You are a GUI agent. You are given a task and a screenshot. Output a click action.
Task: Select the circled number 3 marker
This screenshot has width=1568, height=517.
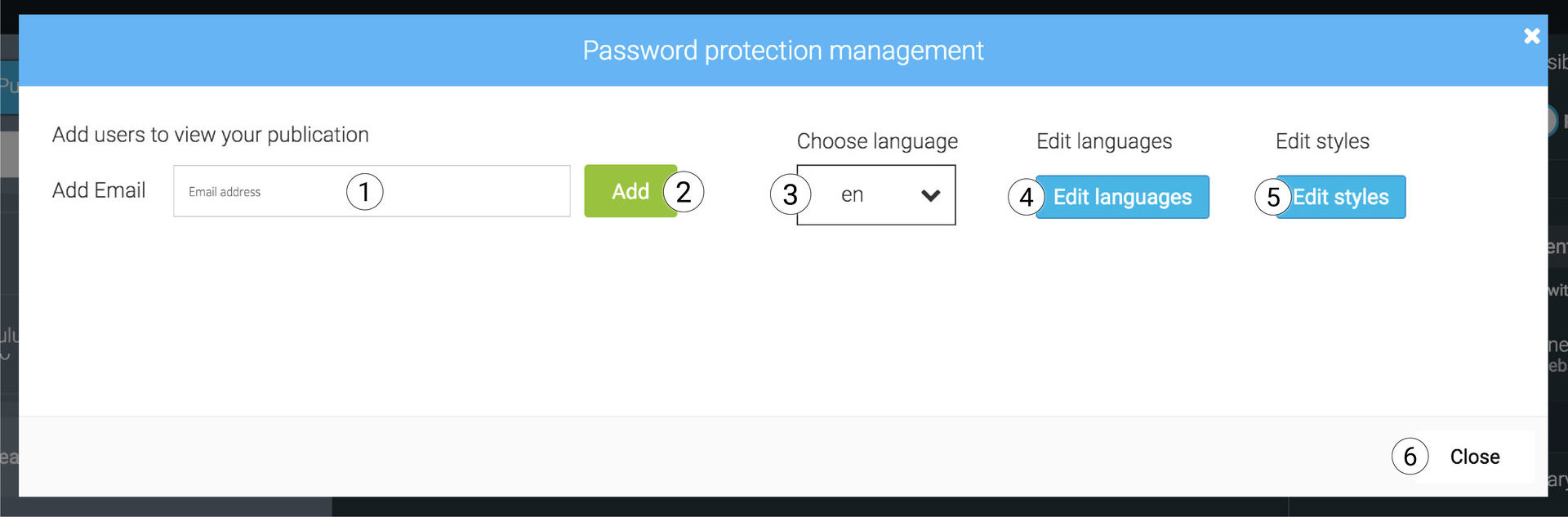[x=790, y=194]
